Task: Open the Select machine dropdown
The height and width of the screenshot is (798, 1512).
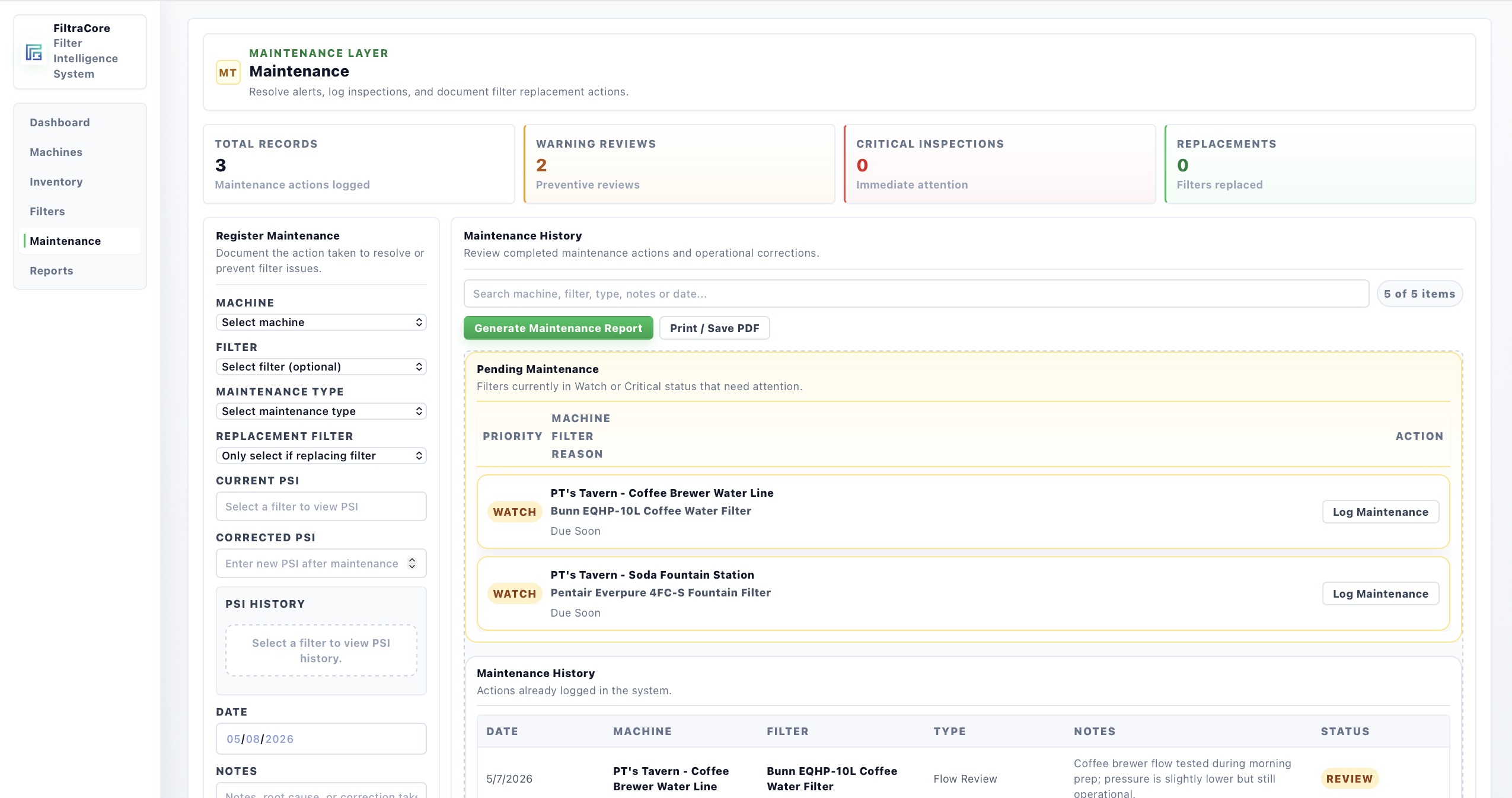Action: tap(321, 323)
